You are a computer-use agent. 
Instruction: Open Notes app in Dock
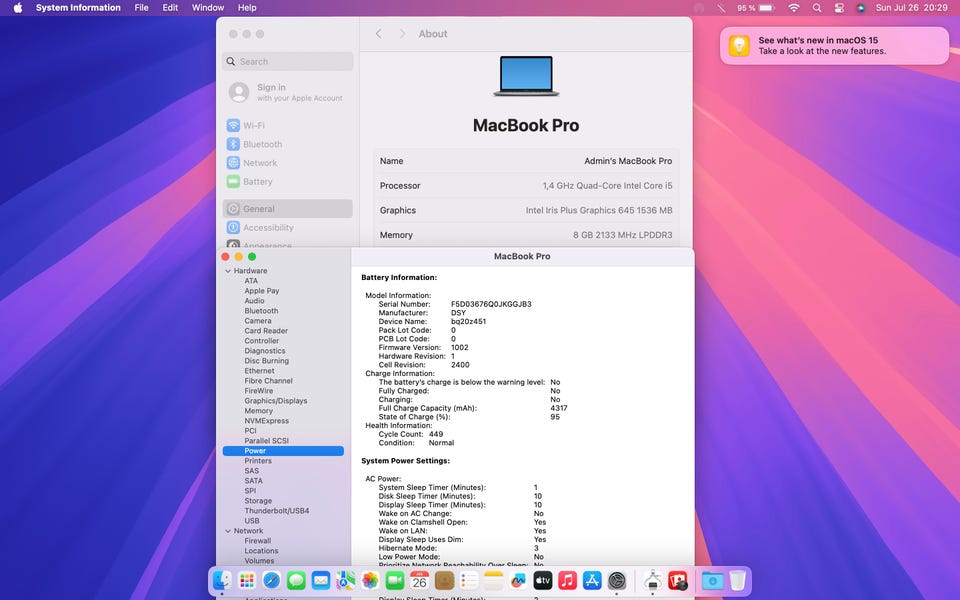(x=493, y=580)
